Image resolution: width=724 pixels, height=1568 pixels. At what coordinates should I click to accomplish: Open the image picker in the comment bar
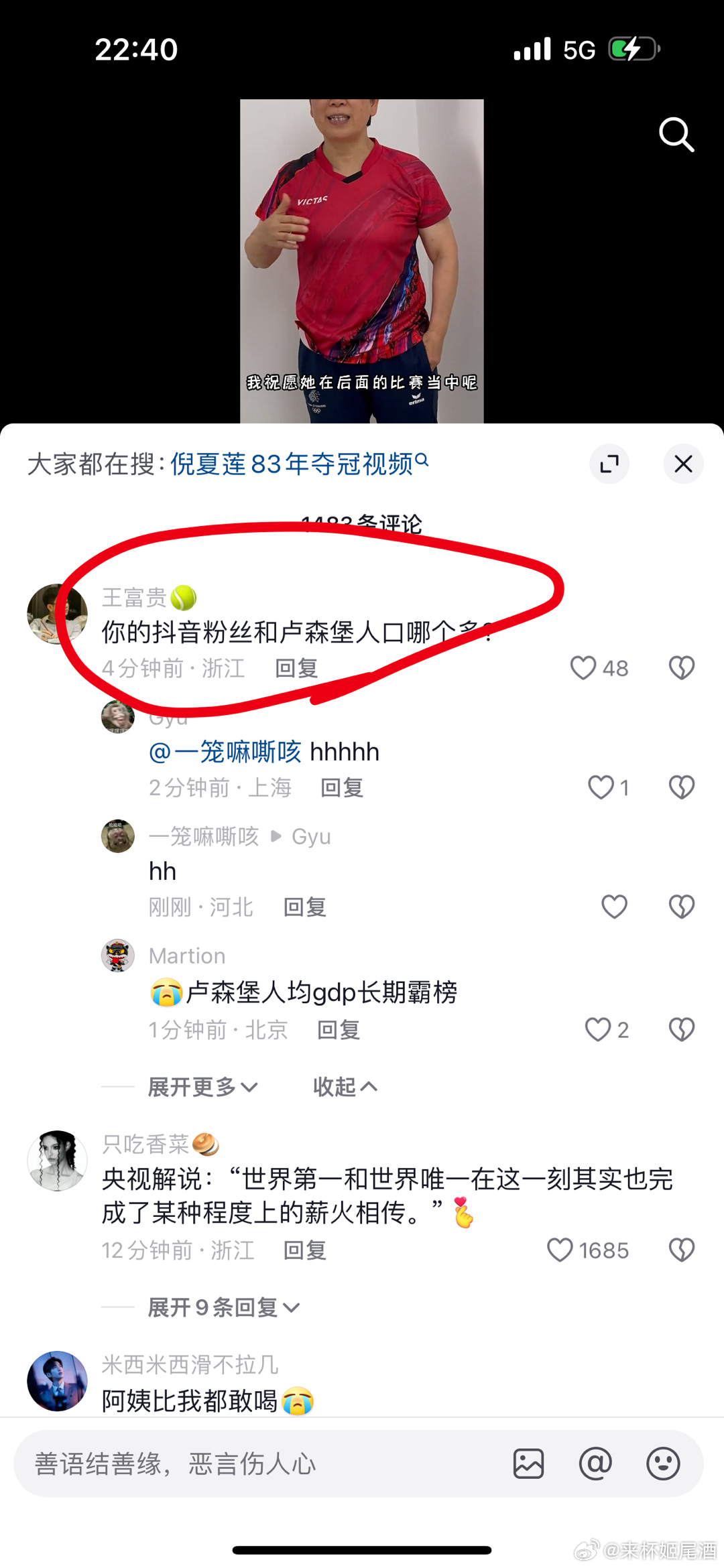click(528, 1463)
